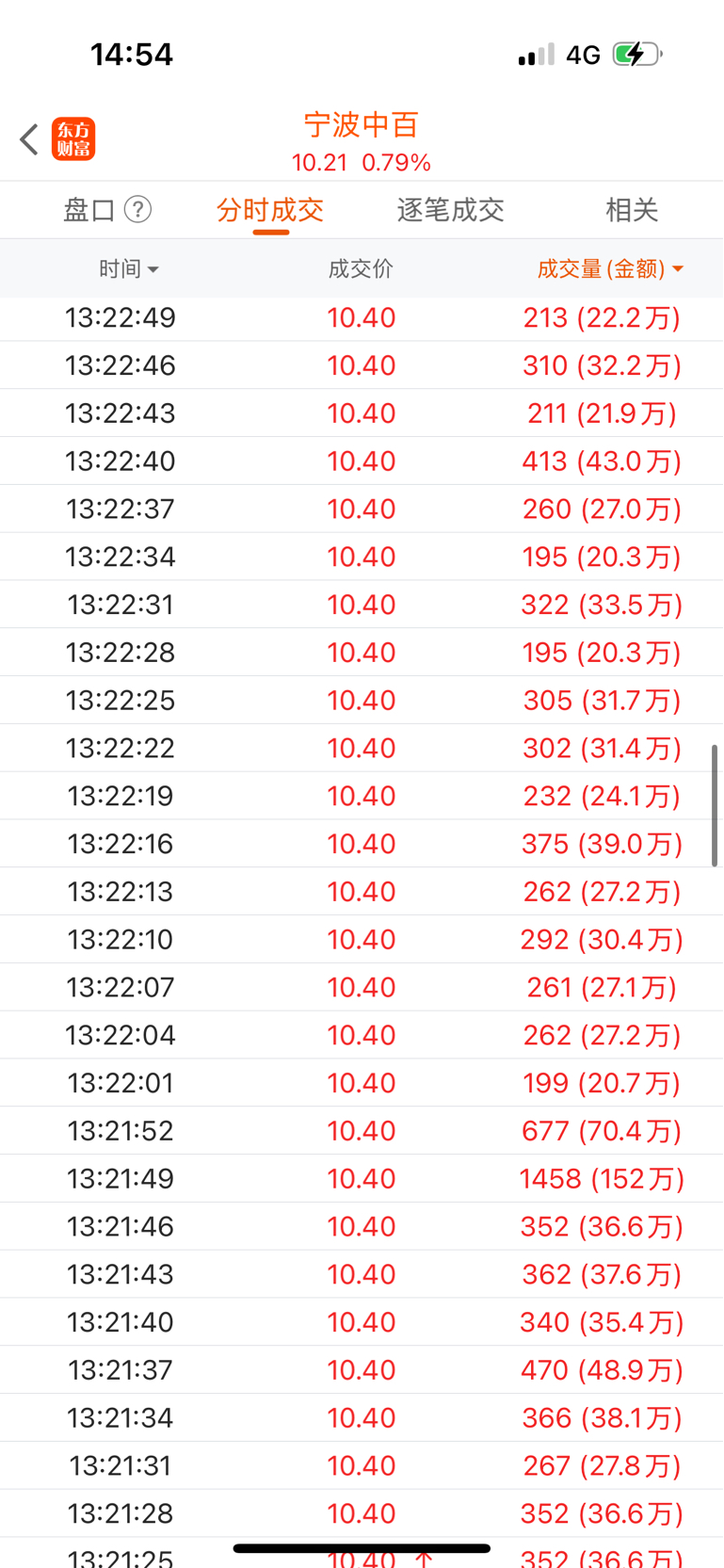This screenshot has width=724, height=1568.
Task: Open the 东方财富 orange logo icon
Action: point(73,139)
